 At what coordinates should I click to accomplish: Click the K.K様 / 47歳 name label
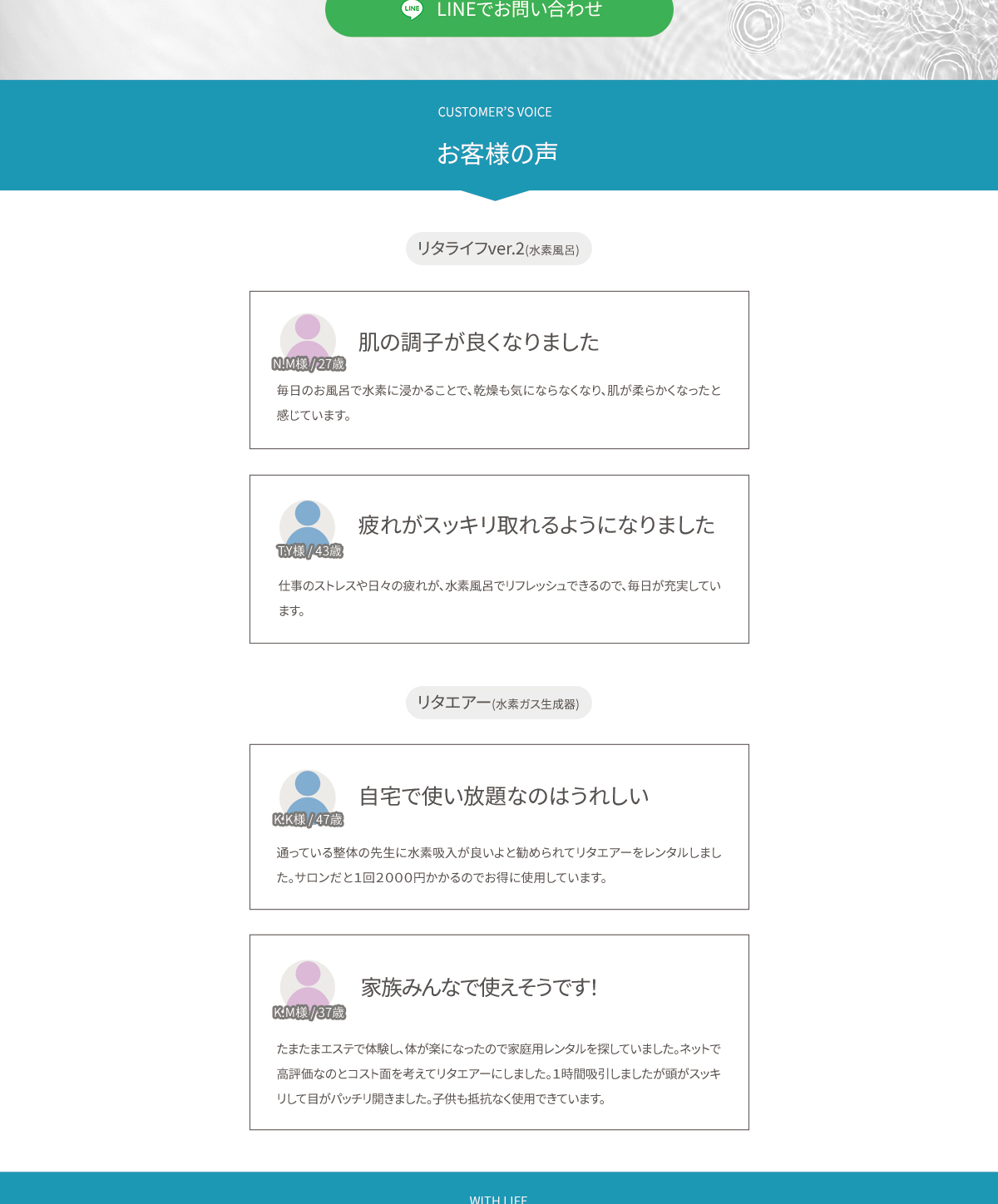pos(308,820)
